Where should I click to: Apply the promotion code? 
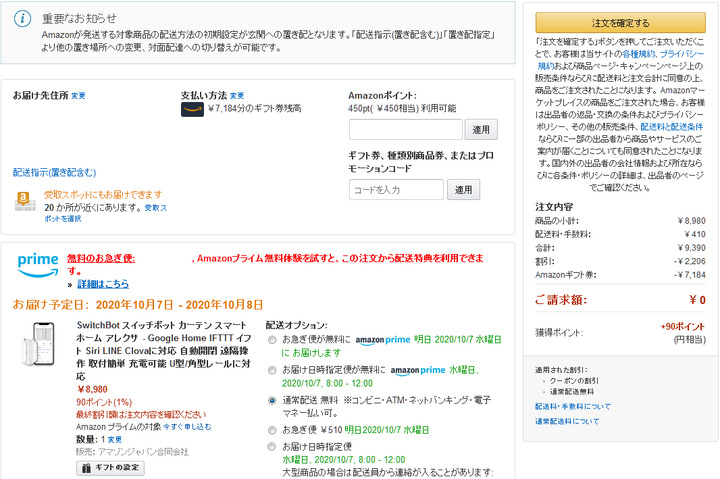(463, 190)
